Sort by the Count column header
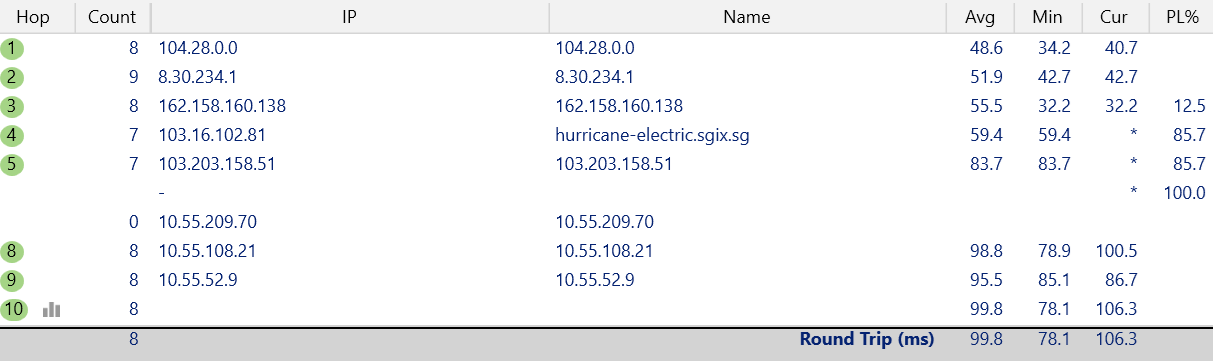 (x=114, y=17)
